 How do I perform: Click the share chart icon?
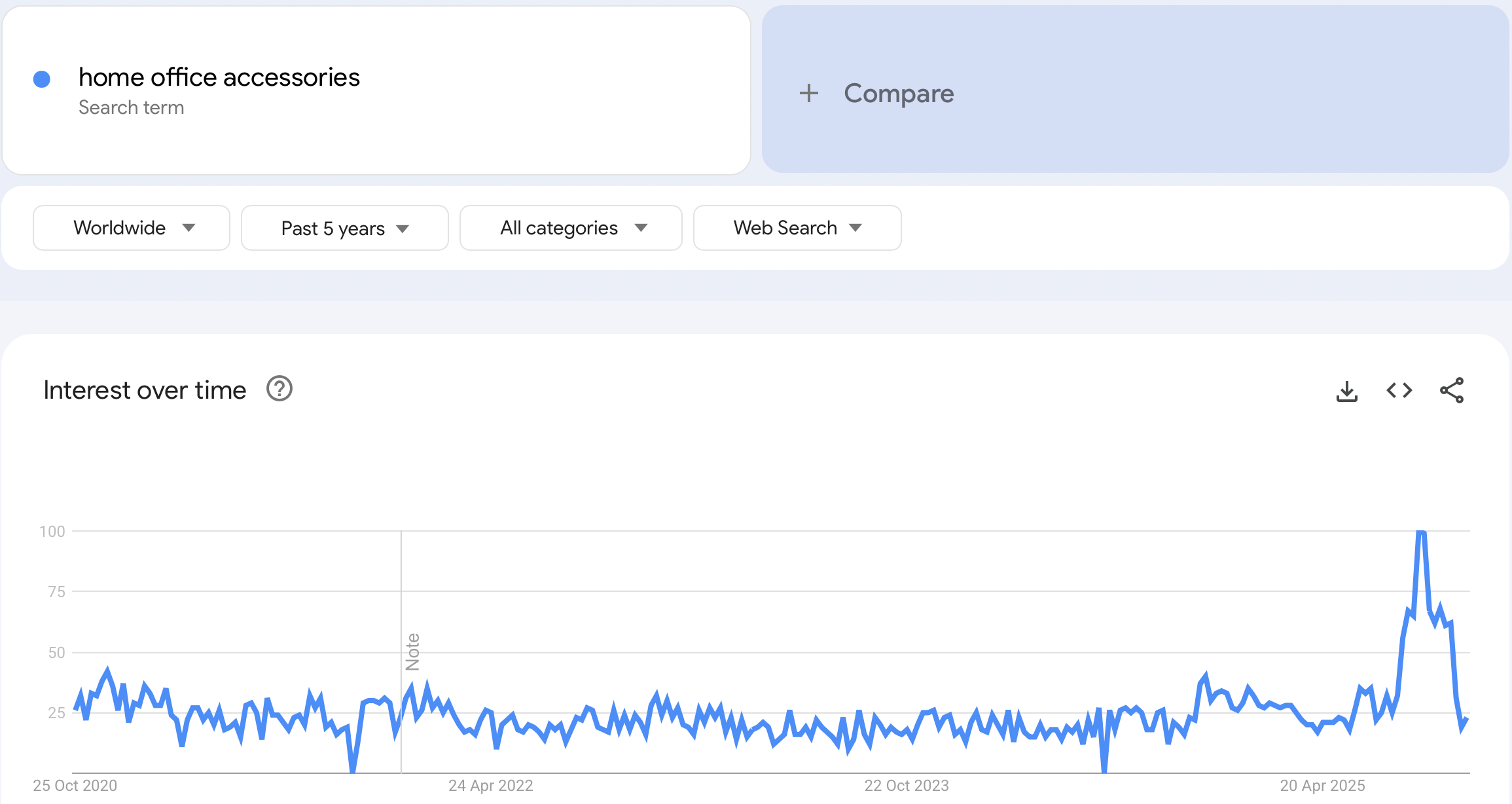point(1451,391)
